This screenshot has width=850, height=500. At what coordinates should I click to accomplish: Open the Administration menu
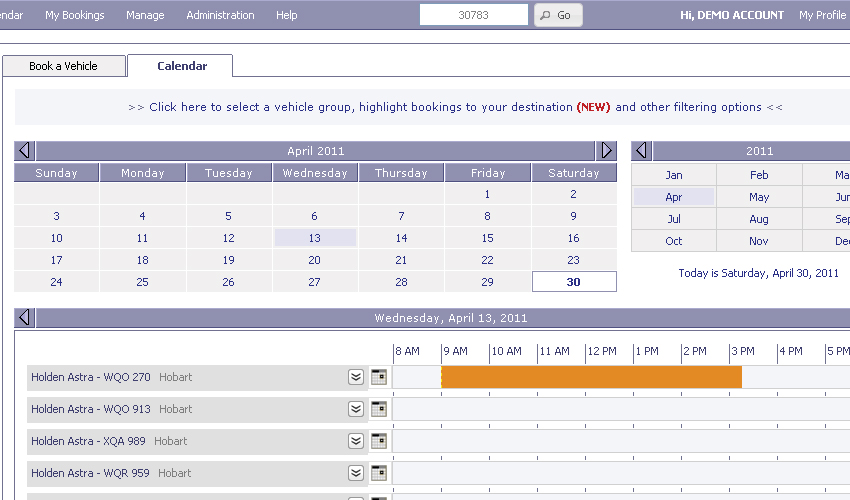pos(220,15)
